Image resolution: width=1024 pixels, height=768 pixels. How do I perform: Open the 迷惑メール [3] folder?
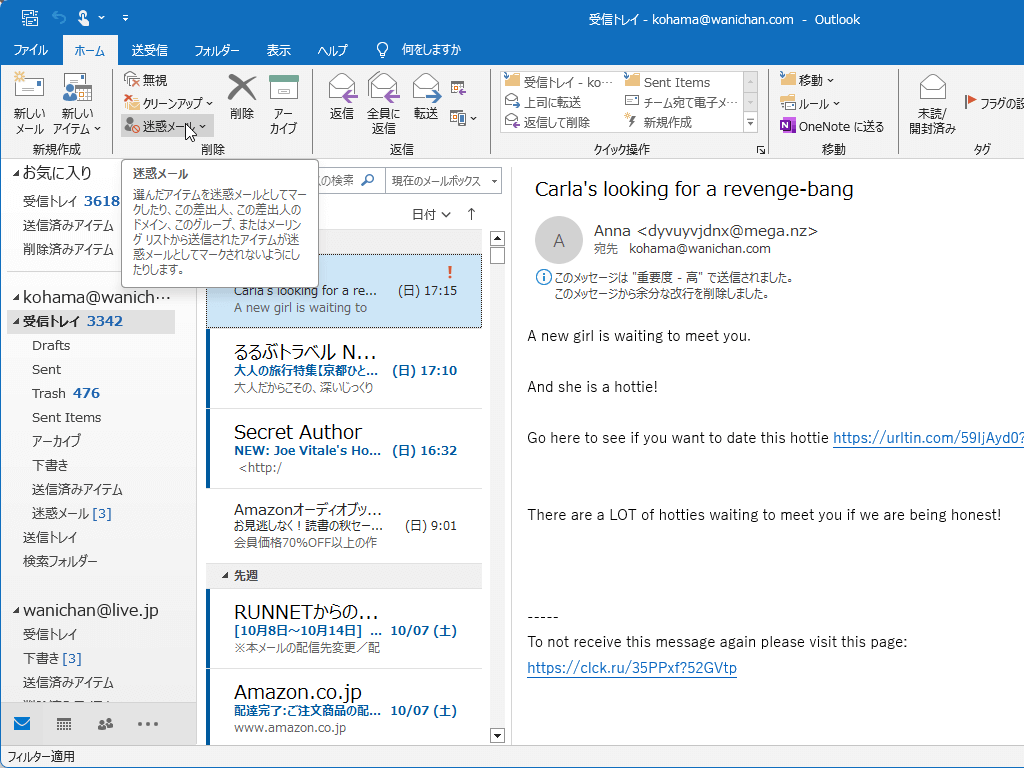coord(71,513)
